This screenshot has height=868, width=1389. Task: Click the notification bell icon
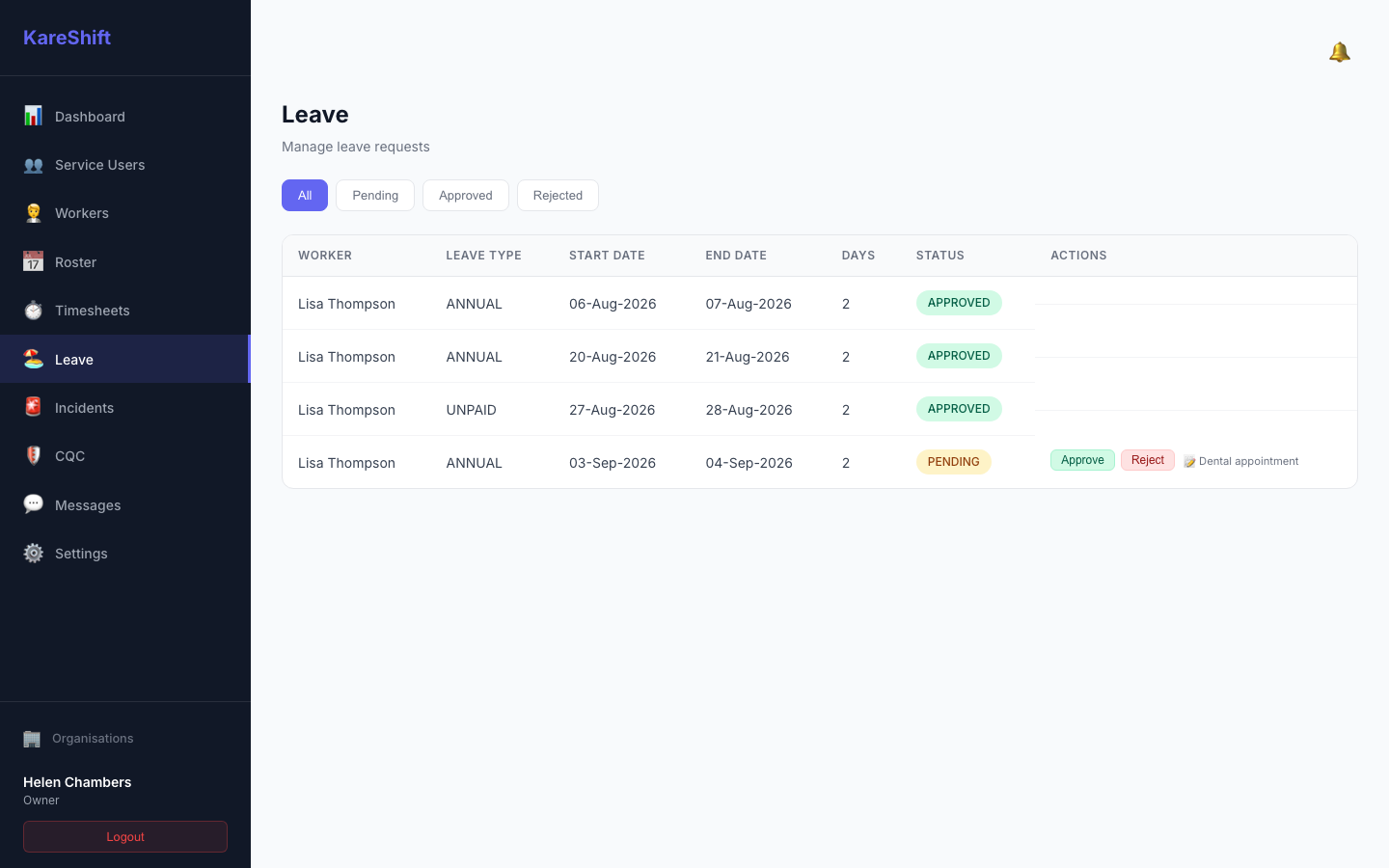tap(1339, 52)
